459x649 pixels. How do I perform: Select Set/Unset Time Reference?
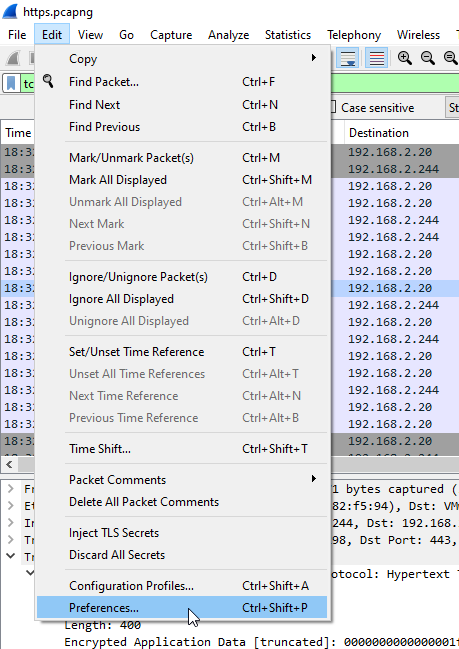pyautogui.click(x=182, y=352)
